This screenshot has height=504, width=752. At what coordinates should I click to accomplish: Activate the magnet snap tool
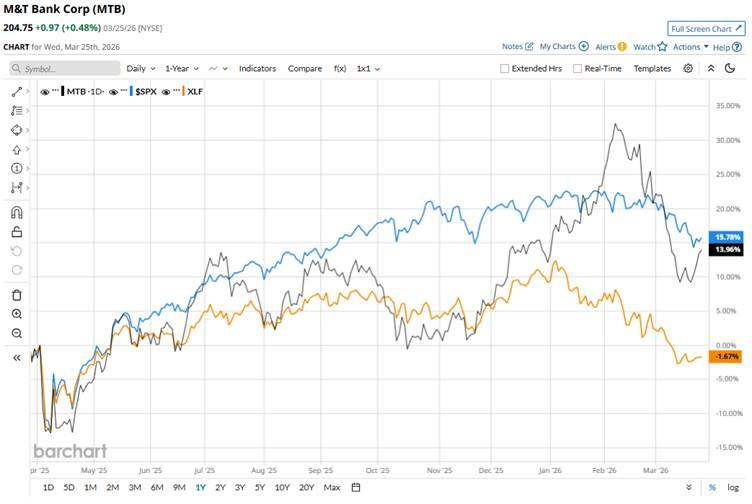pyautogui.click(x=17, y=212)
